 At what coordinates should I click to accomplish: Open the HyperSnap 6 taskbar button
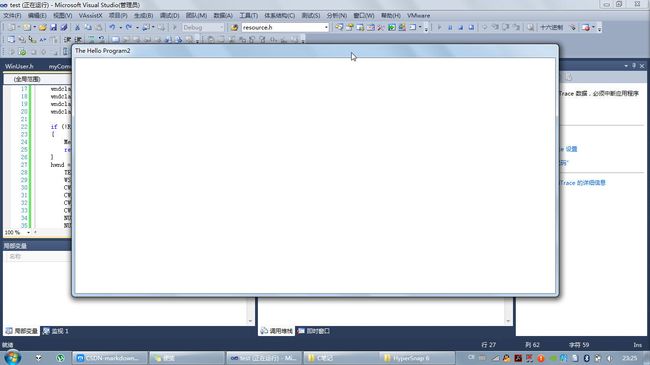[417, 358]
